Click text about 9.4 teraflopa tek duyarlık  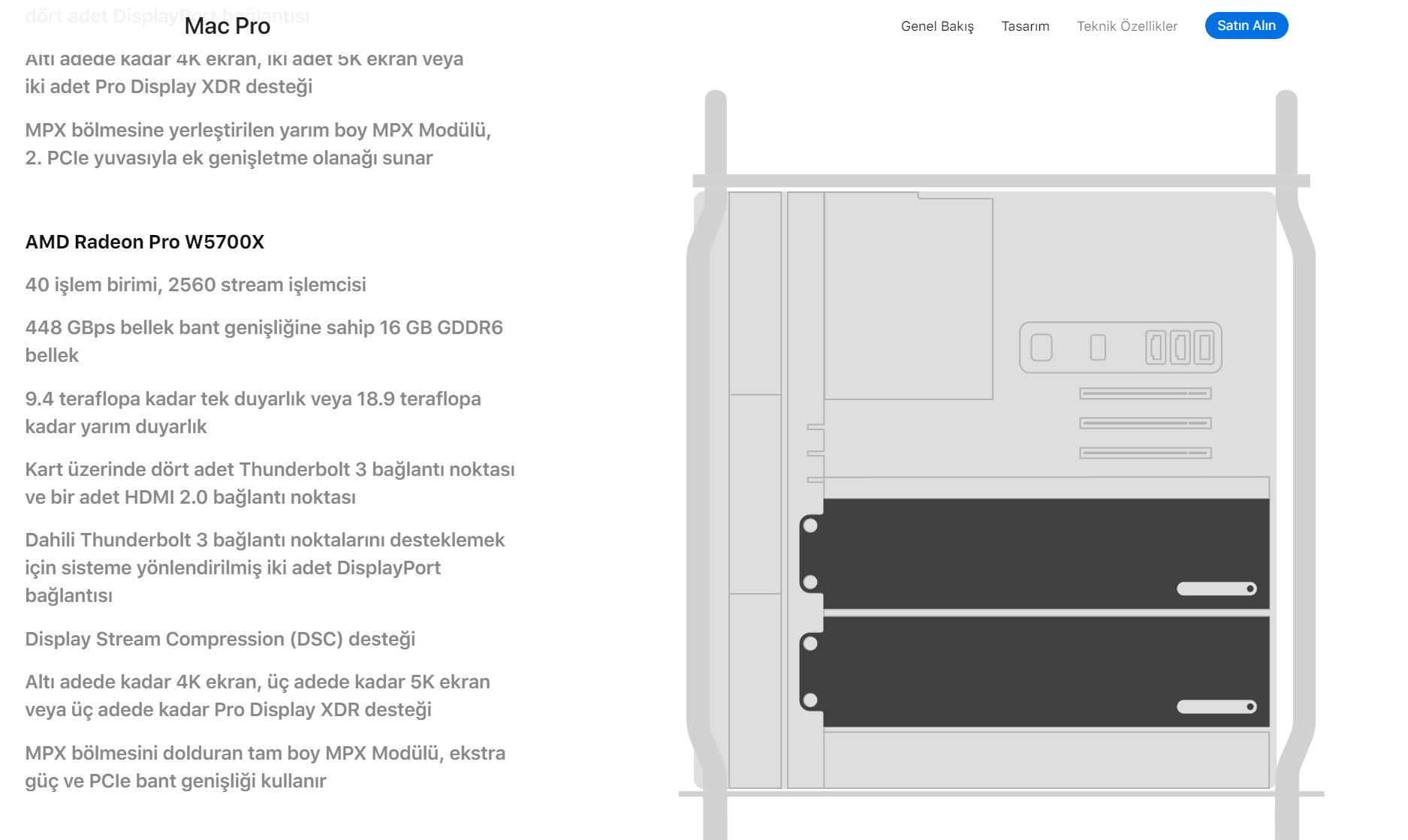(x=253, y=413)
